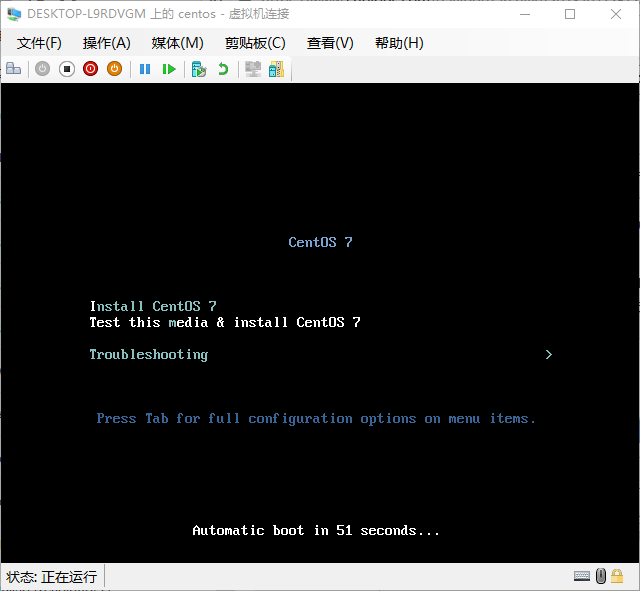640x591 pixels.
Task: Open the 媒体(M) menu
Action: (178, 43)
